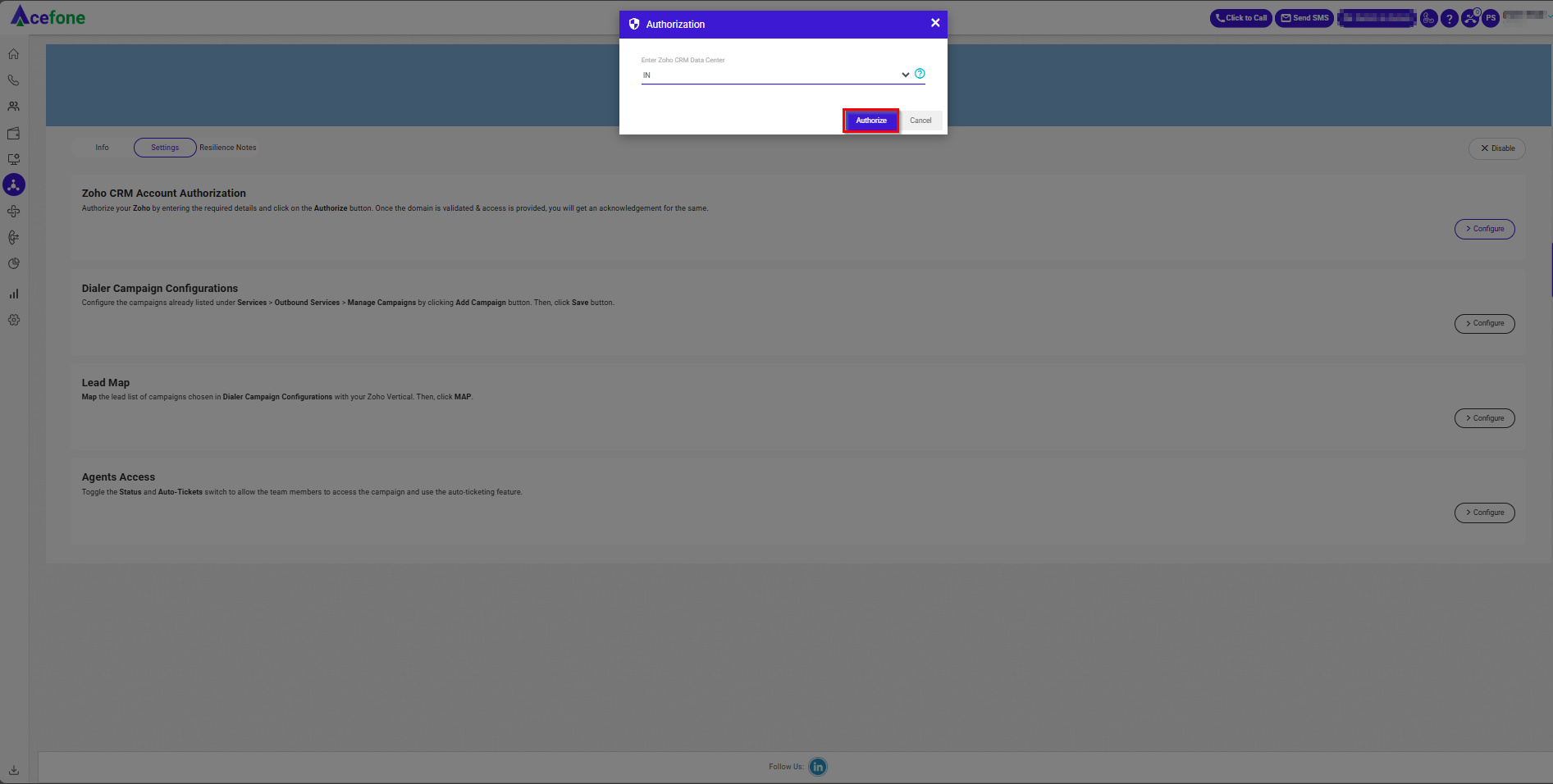Configure Zoho CRM Account Authorization

[1485, 229]
